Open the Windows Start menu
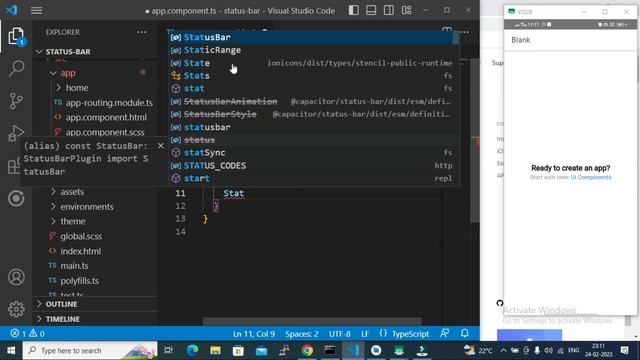The image size is (640, 360). click(11, 350)
